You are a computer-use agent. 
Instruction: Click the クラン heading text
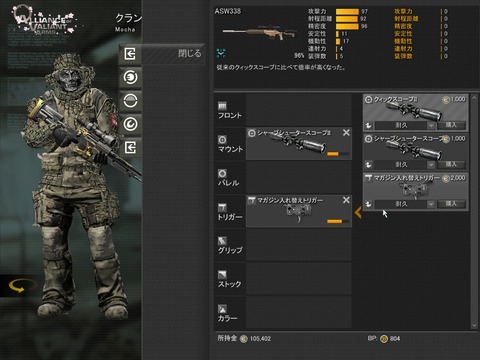click(x=128, y=18)
